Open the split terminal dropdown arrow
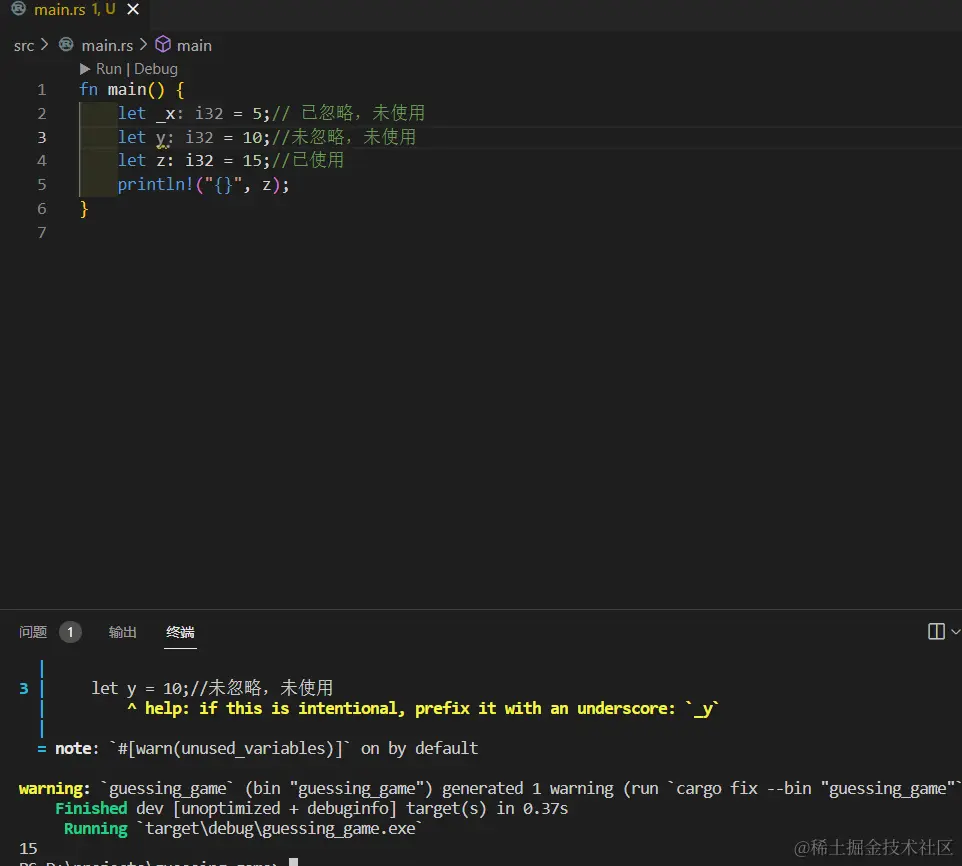Image resolution: width=962 pixels, height=866 pixels. click(x=955, y=631)
